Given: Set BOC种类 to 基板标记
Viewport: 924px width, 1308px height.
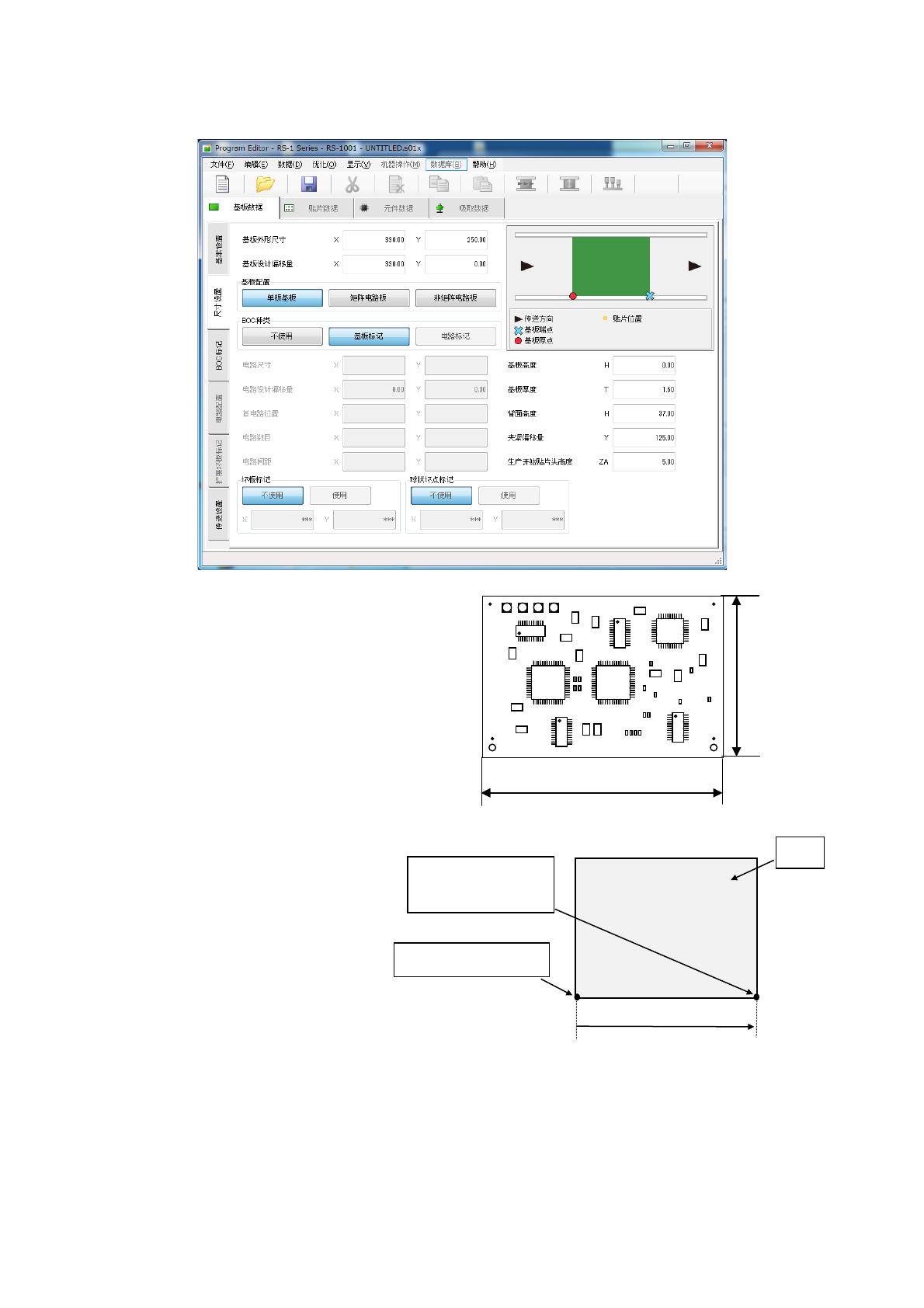Looking at the screenshot, I should point(369,336).
